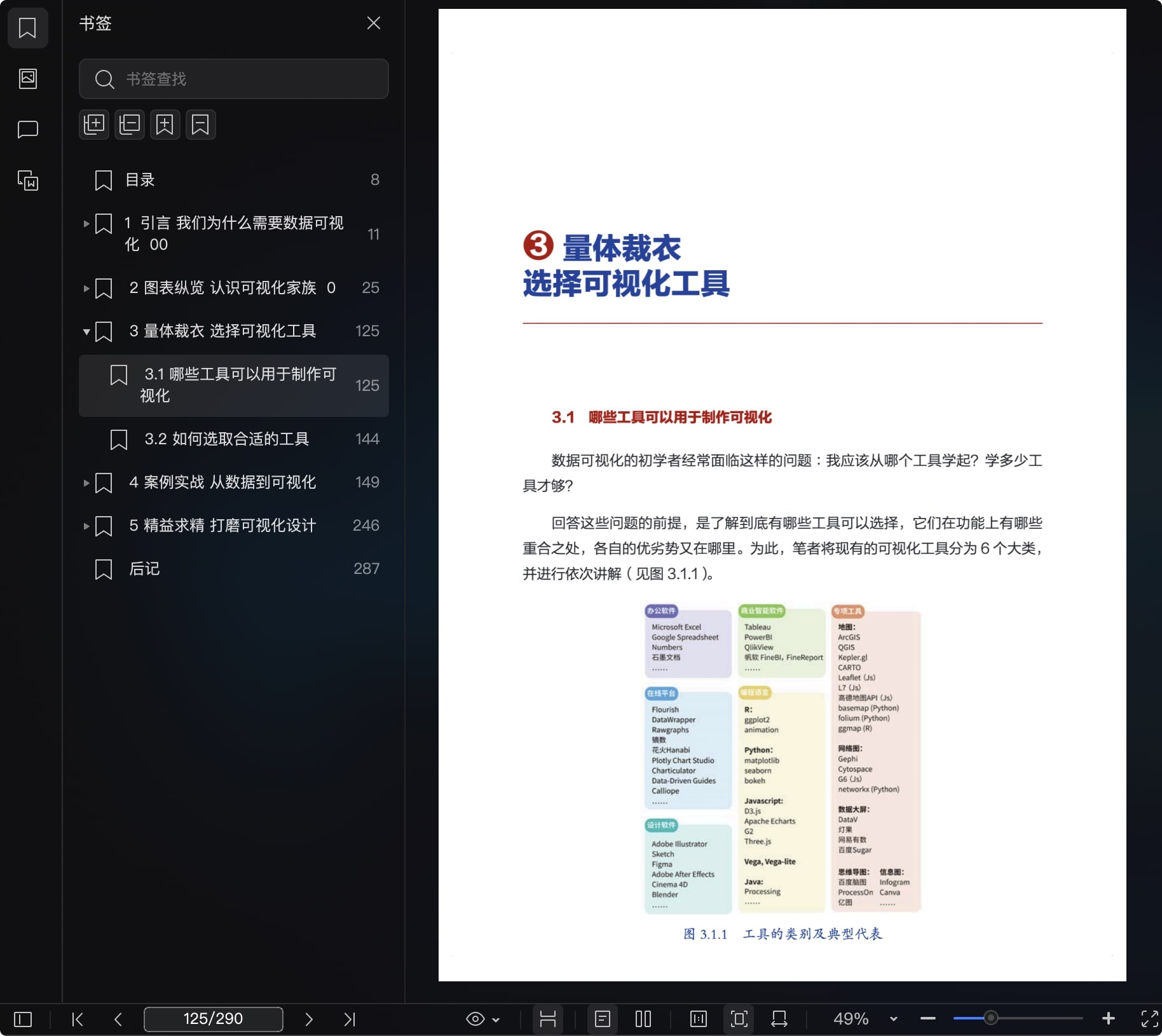1162x1036 pixels.
Task: Go to the previous page
Action: click(x=118, y=1019)
